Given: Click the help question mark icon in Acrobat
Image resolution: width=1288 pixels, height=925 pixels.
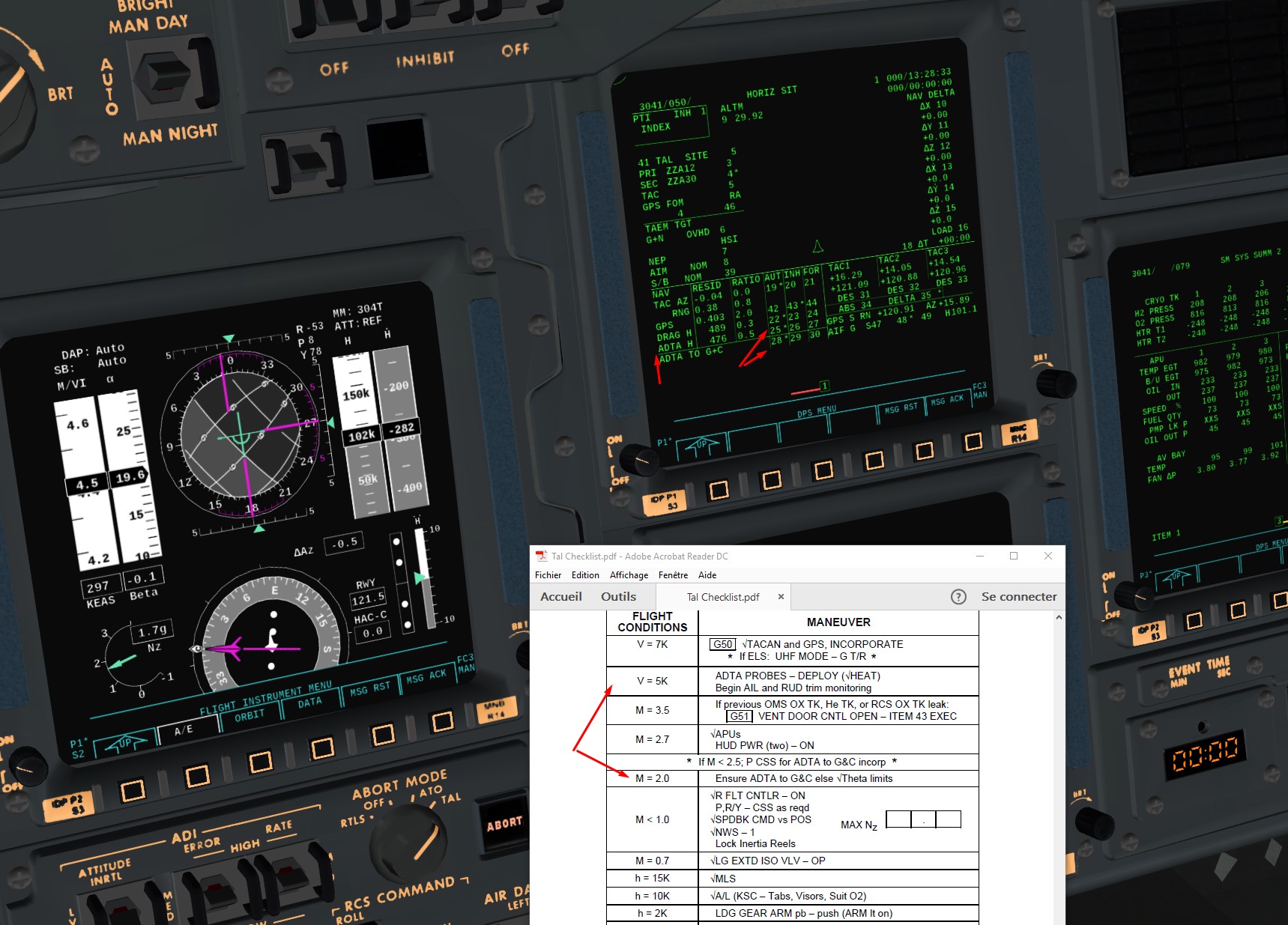Looking at the screenshot, I should (x=958, y=597).
